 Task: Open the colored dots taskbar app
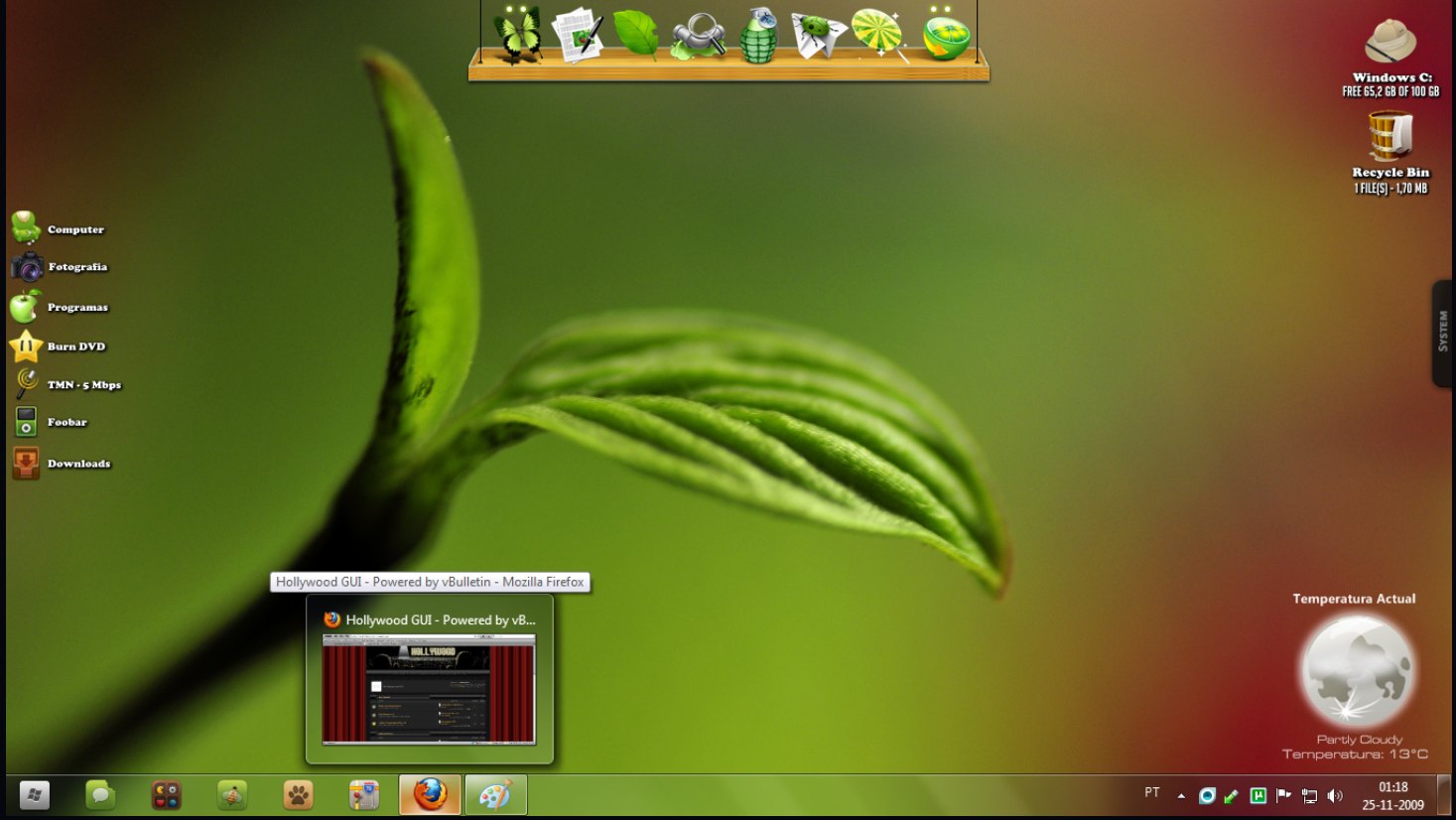(x=166, y=795)
